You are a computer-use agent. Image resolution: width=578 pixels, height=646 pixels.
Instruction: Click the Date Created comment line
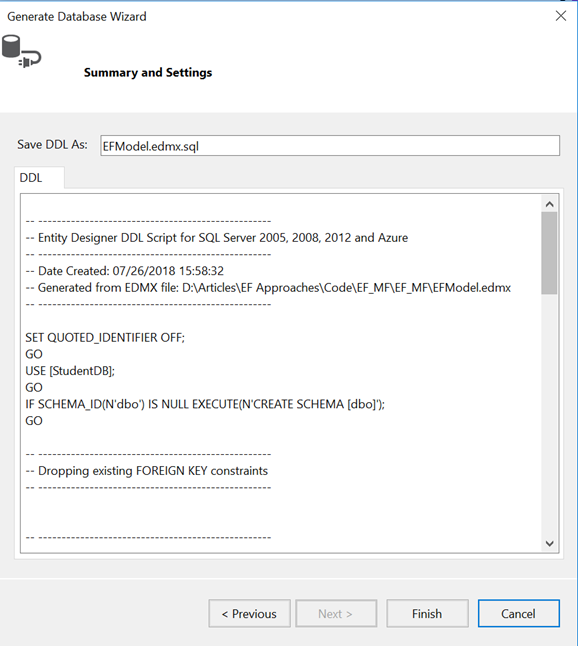125,271
